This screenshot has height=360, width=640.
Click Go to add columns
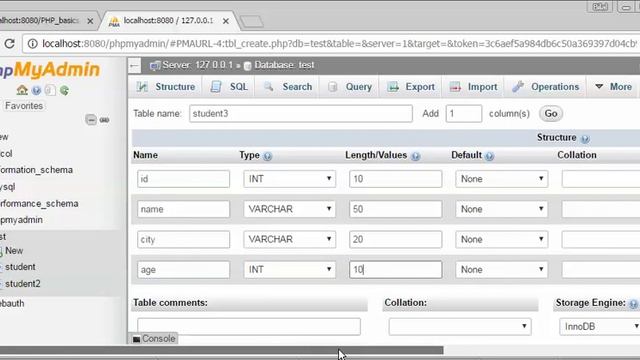(551, 113)
